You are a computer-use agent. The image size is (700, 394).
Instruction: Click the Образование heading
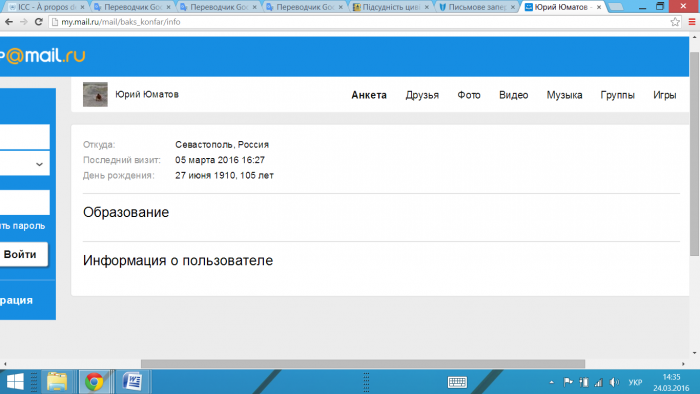[x=126, y=212]
